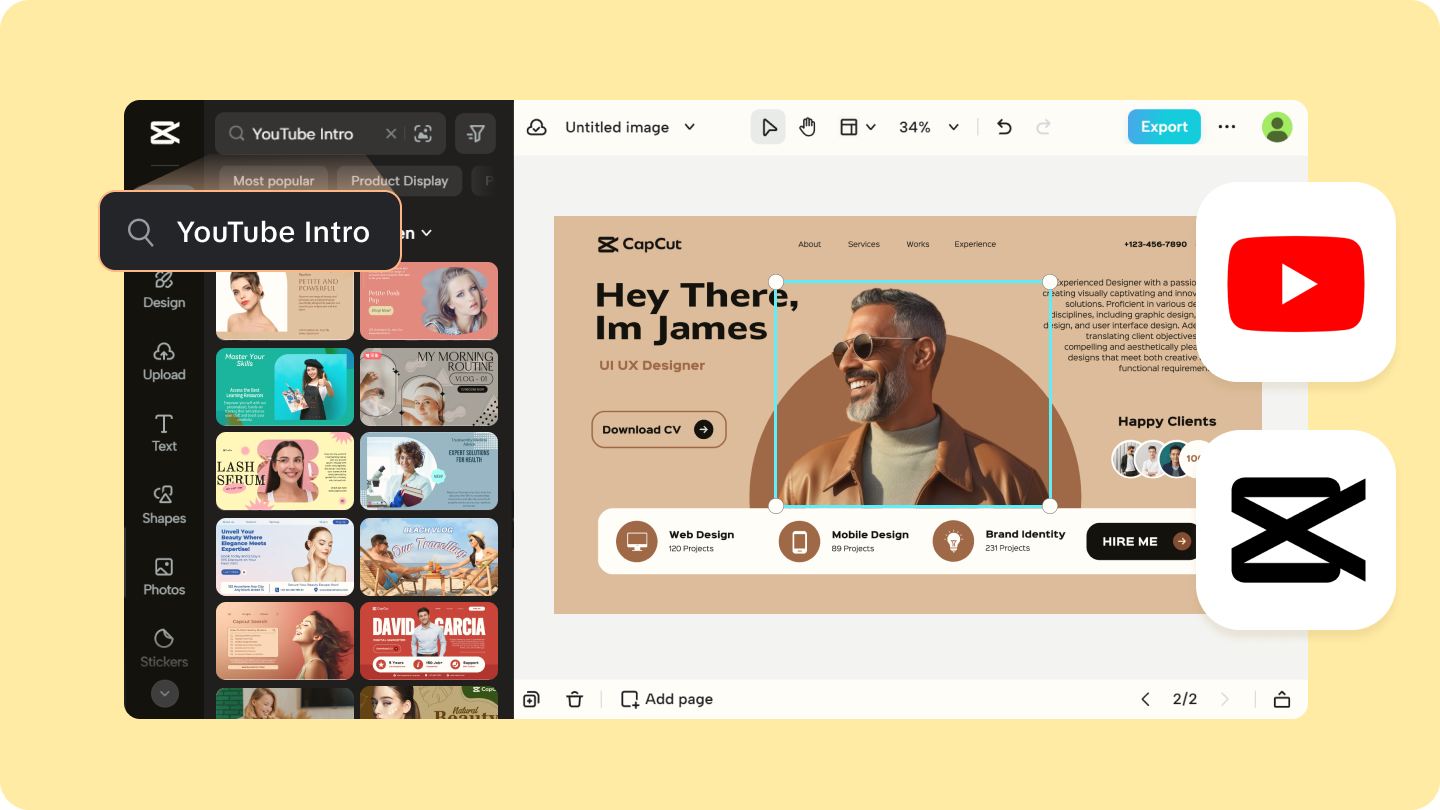The width and height of the screenshot is (1440, 810).
Task: Go to the next page
Action: (x=1225, y=699)
